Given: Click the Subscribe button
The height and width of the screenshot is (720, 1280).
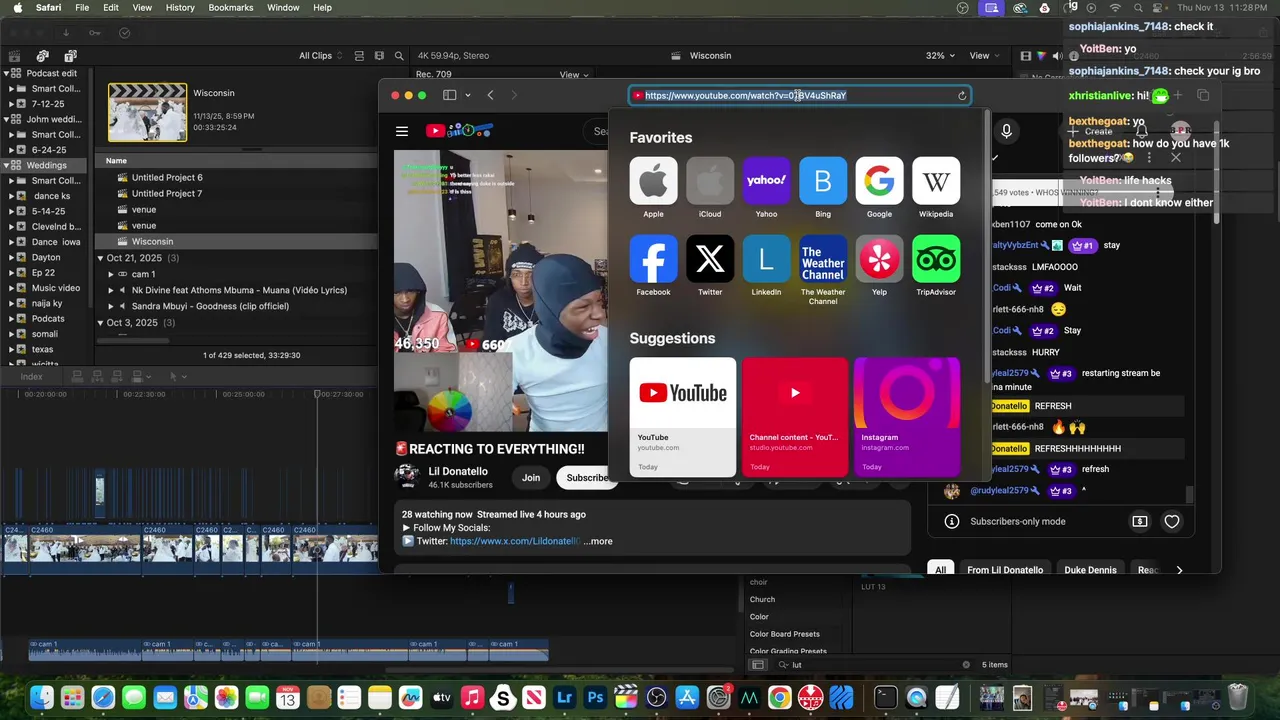Looking at the screenshot, I should click(x=585, y=478).
